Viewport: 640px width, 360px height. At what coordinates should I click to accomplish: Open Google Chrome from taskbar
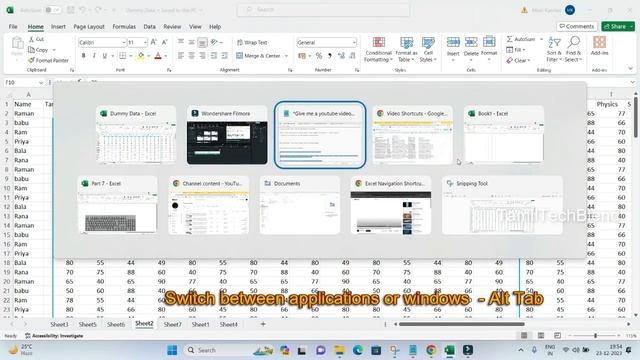point(431,350)
